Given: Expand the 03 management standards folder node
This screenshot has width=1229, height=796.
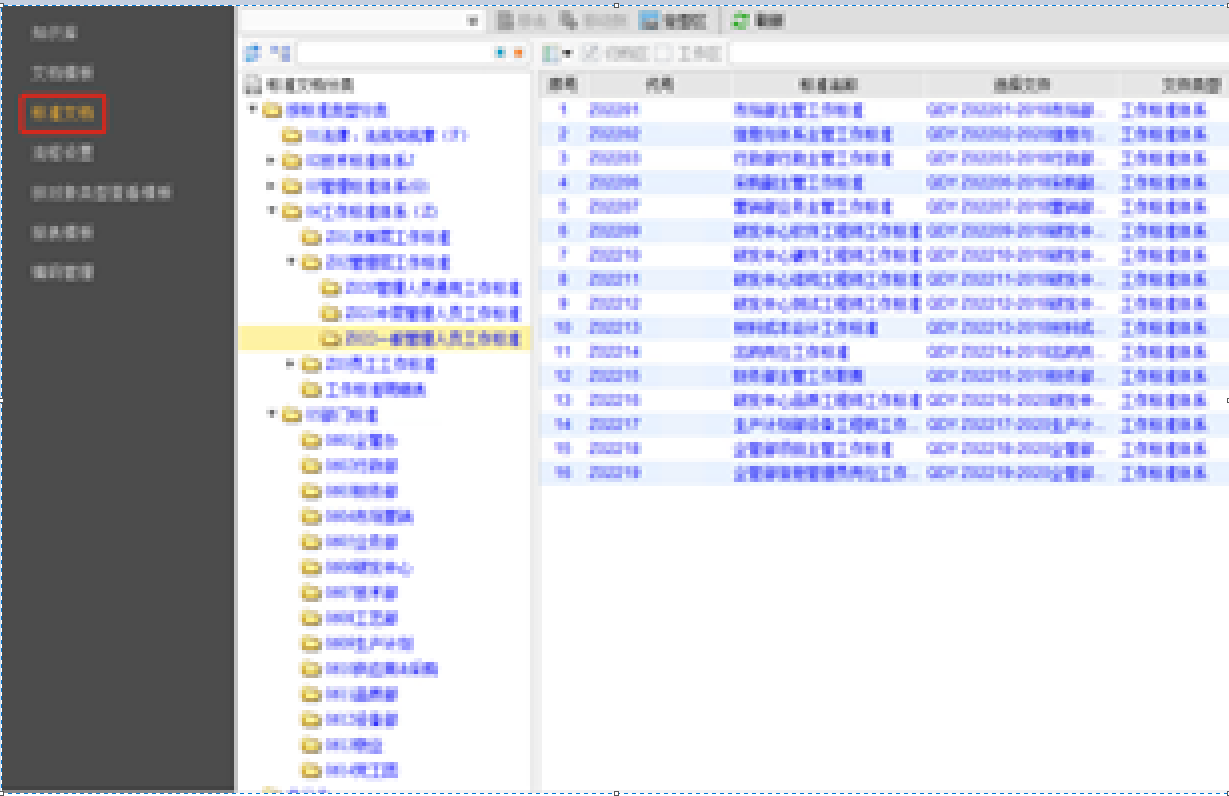Looking at the screenshot, I should [271, 186].
